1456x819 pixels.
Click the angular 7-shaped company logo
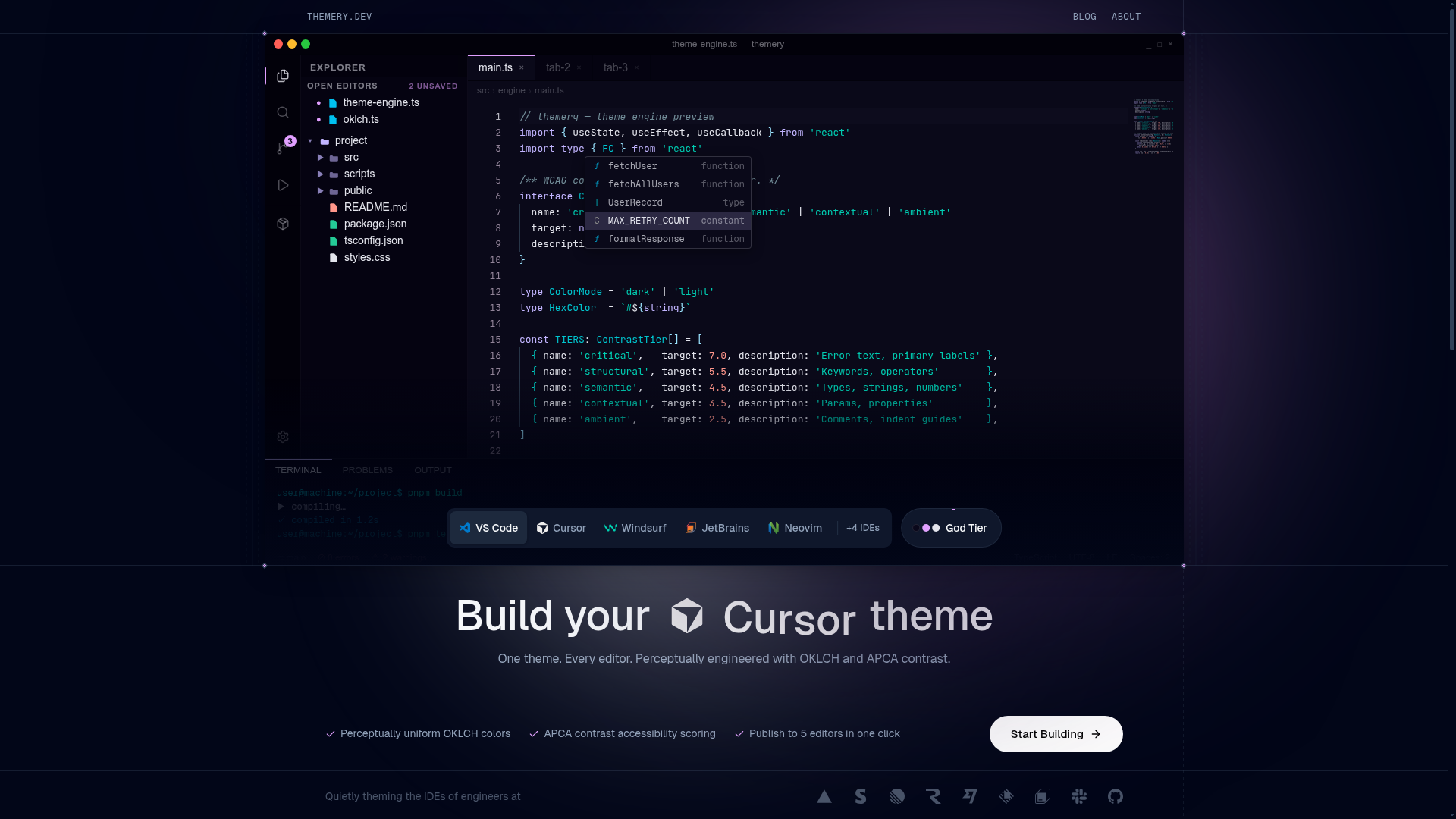[970, 796]
